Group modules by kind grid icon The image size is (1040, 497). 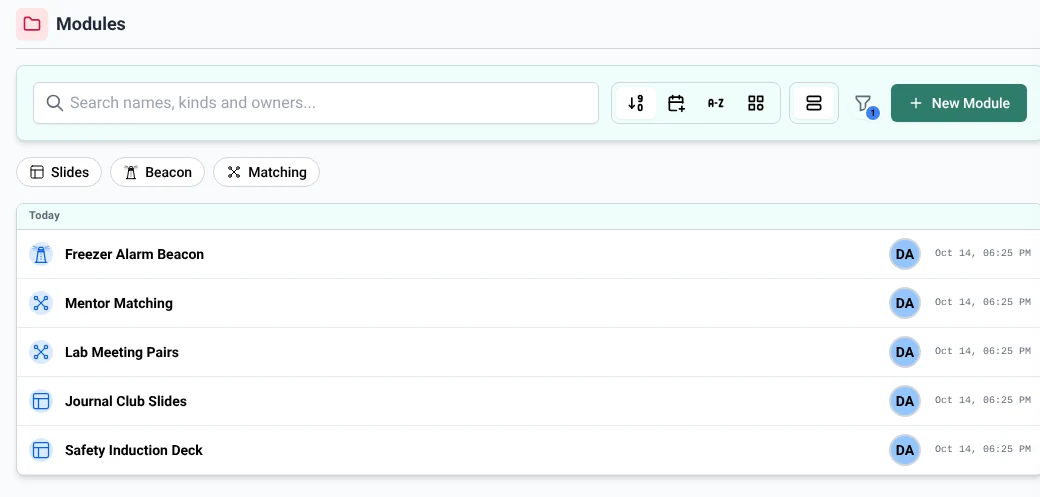(x=755, y=103)
